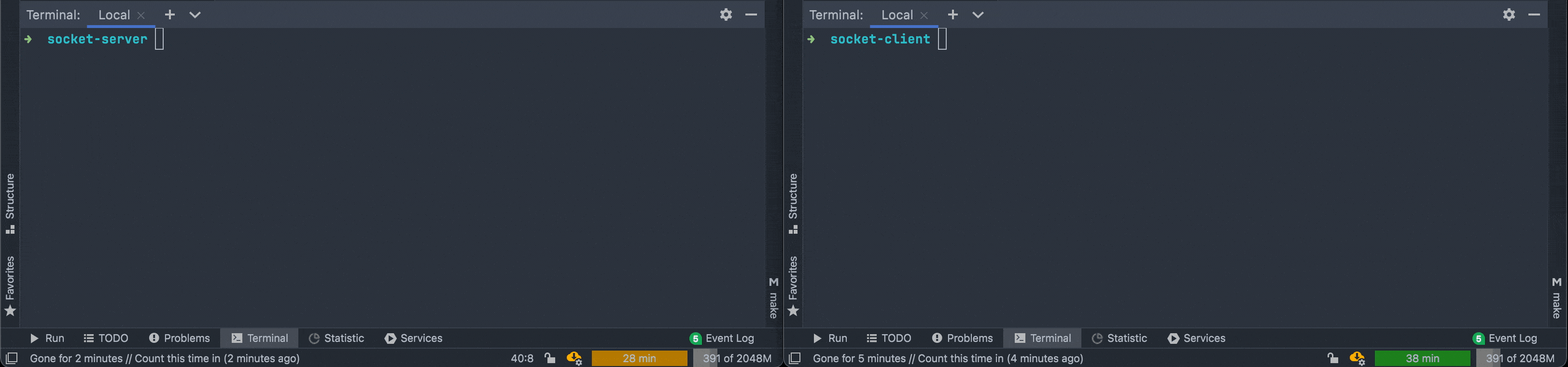Toggle read-only lock icon in socket-client window
The image size is (1568, 367).
click(1332, 358)
